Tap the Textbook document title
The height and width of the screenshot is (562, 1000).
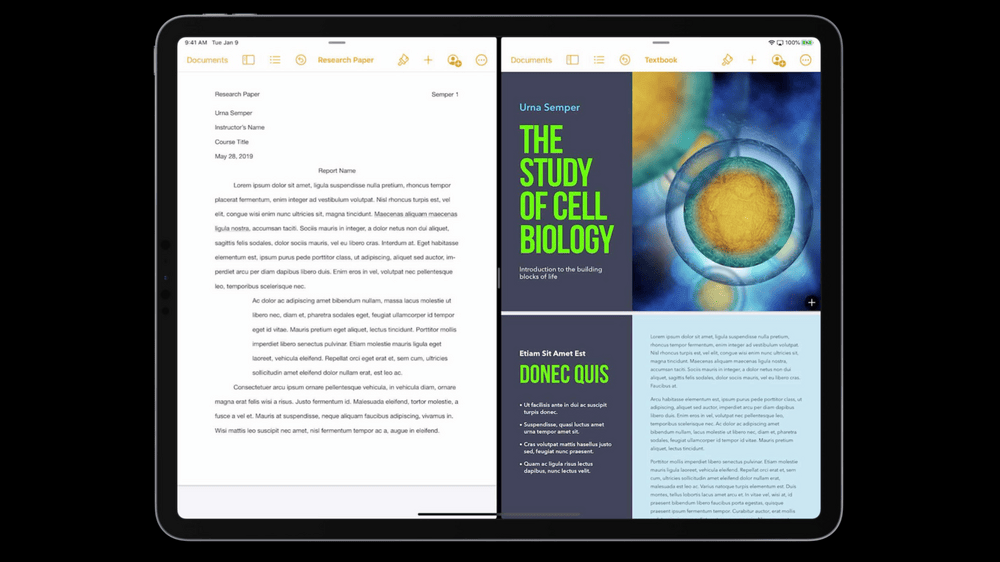[x=660, y=60]
